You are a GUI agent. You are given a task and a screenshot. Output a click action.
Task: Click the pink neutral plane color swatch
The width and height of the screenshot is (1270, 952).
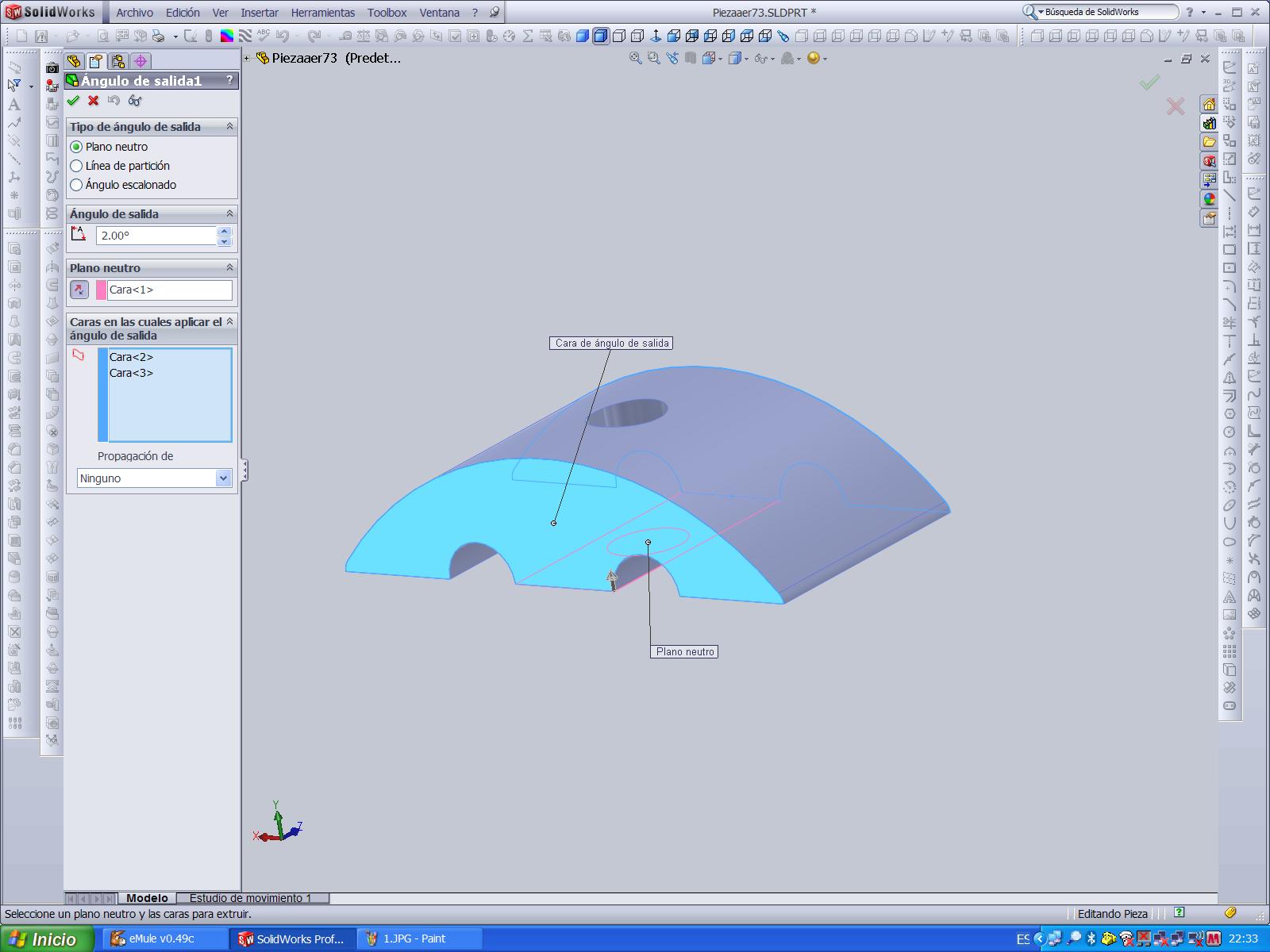click(101, 290)
